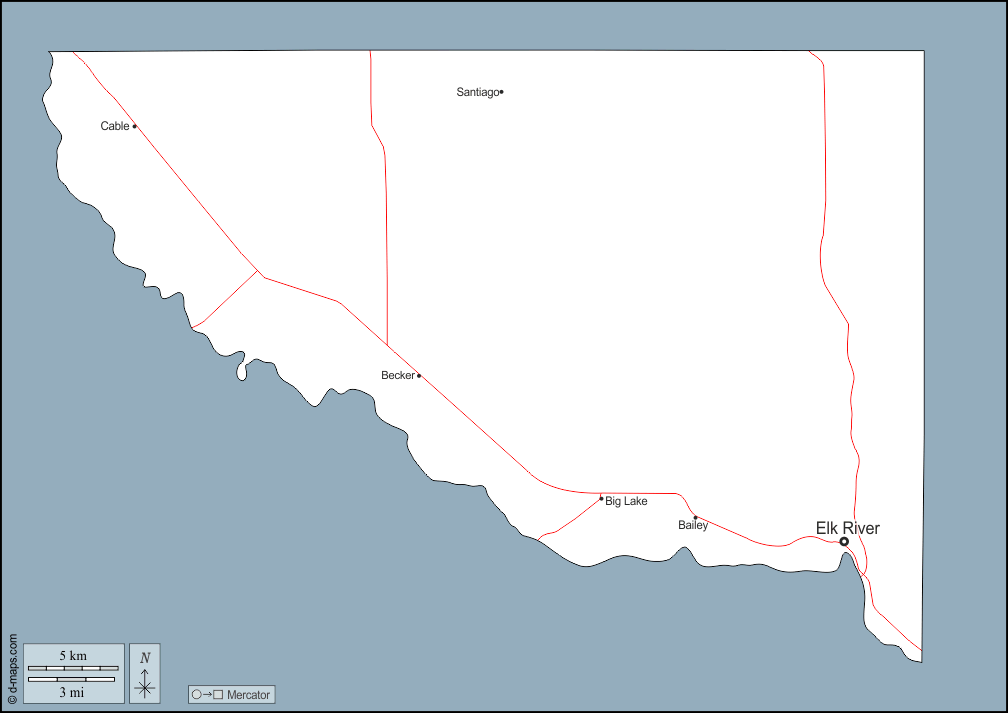Click the 5 km scale text
Image resolution: width=1008 pixels, height=713 pixels.
(x=73, y=656)
